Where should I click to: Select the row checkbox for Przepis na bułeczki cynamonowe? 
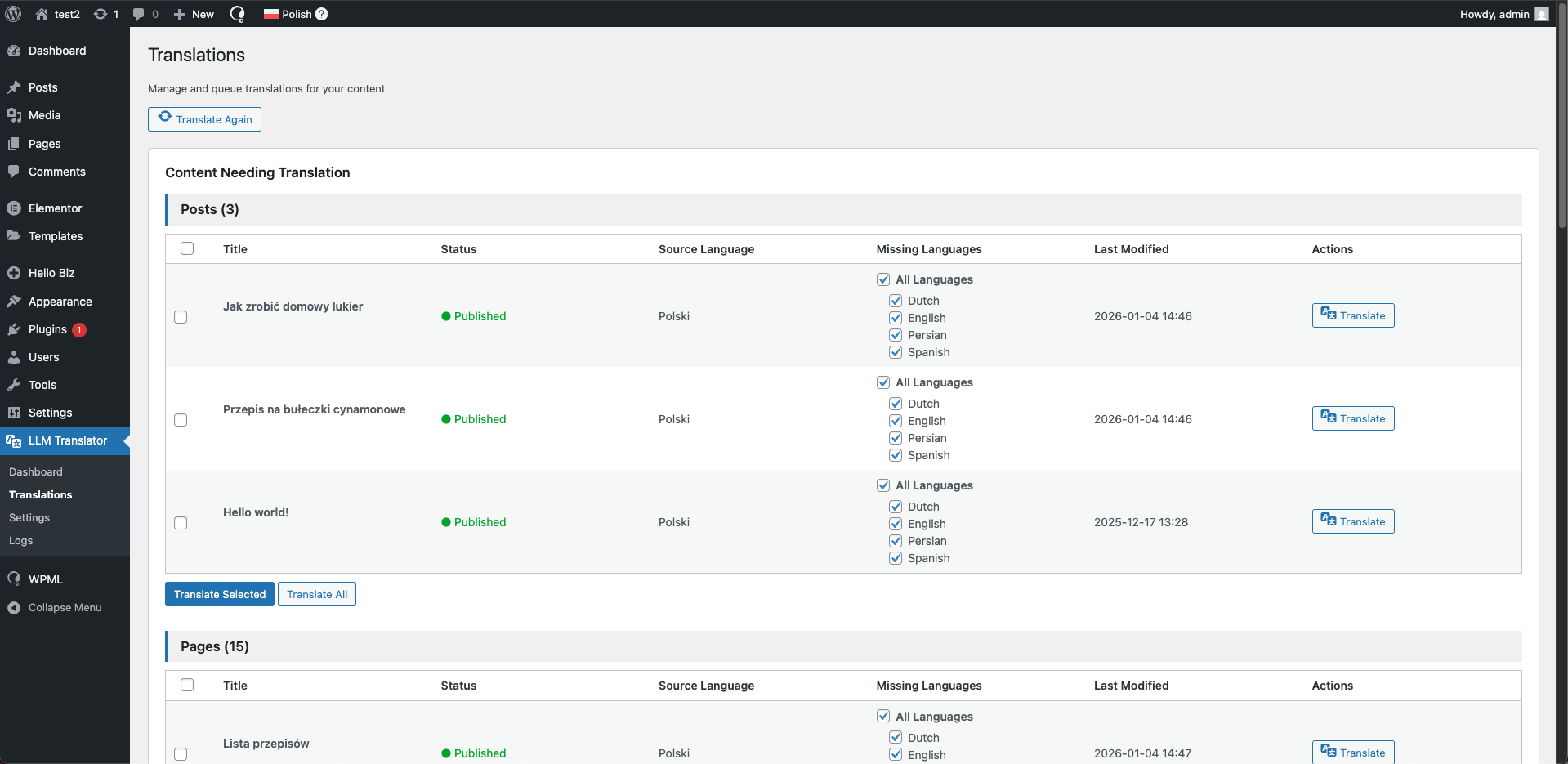(181, 420)
